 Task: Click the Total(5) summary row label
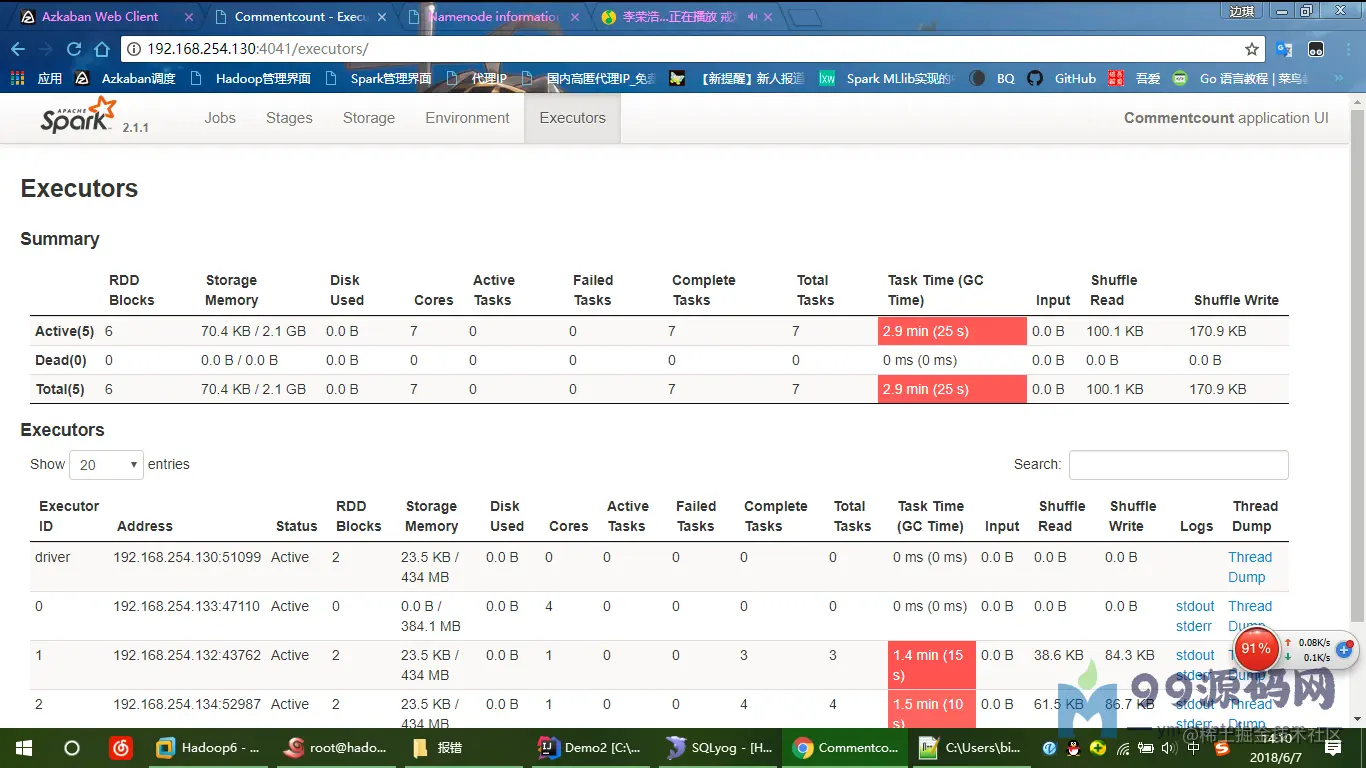coord(60,389)
